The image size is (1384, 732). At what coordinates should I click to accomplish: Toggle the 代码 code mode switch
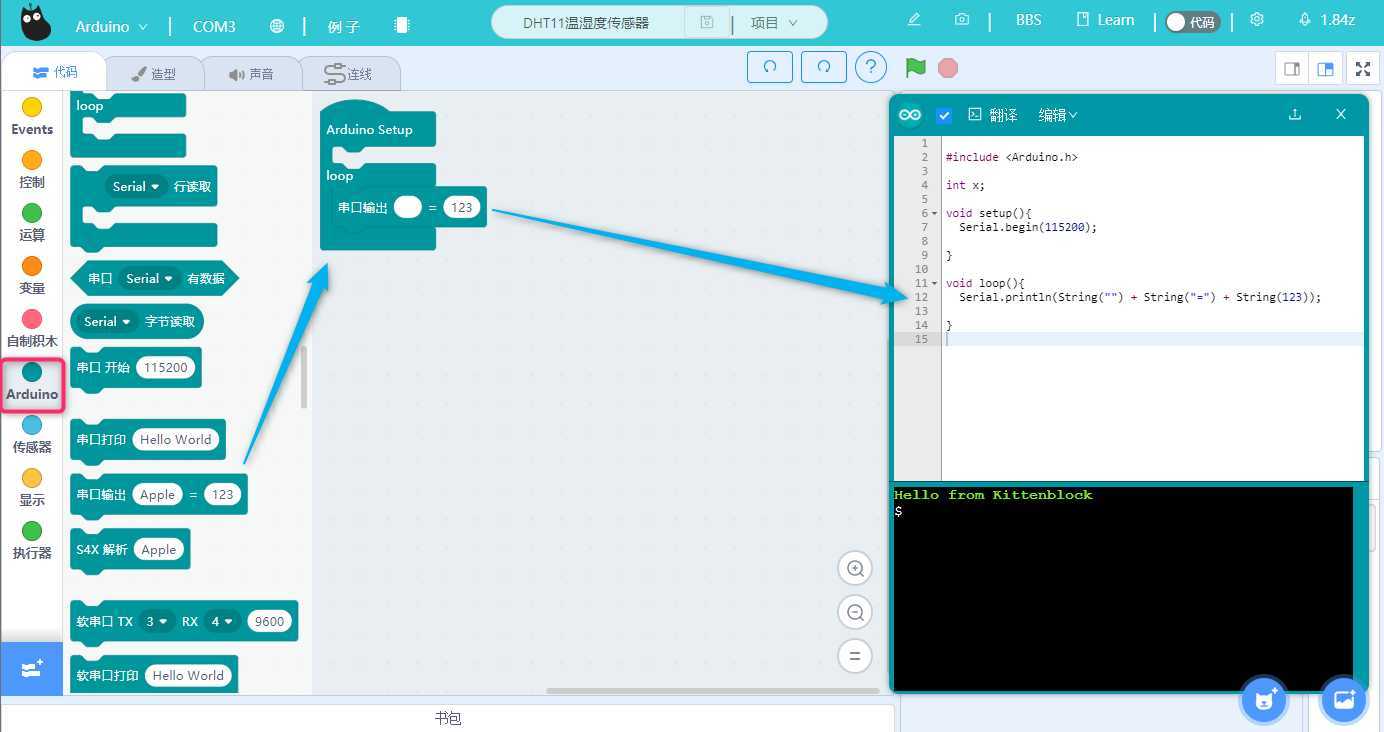(x=1192, y=21)
